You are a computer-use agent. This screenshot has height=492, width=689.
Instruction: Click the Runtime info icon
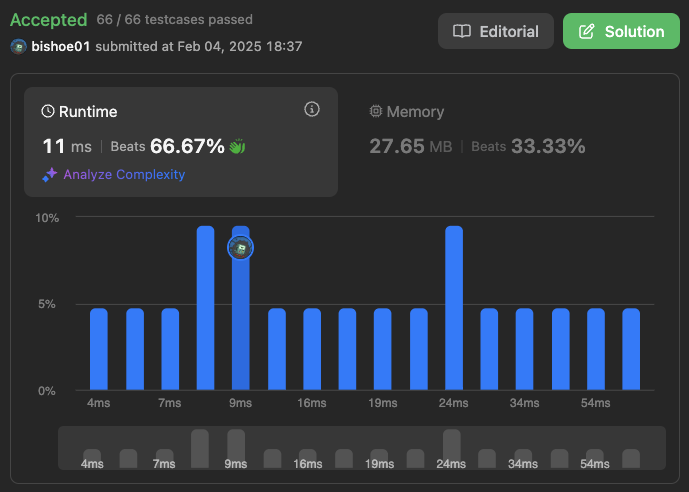pos(312,109)
